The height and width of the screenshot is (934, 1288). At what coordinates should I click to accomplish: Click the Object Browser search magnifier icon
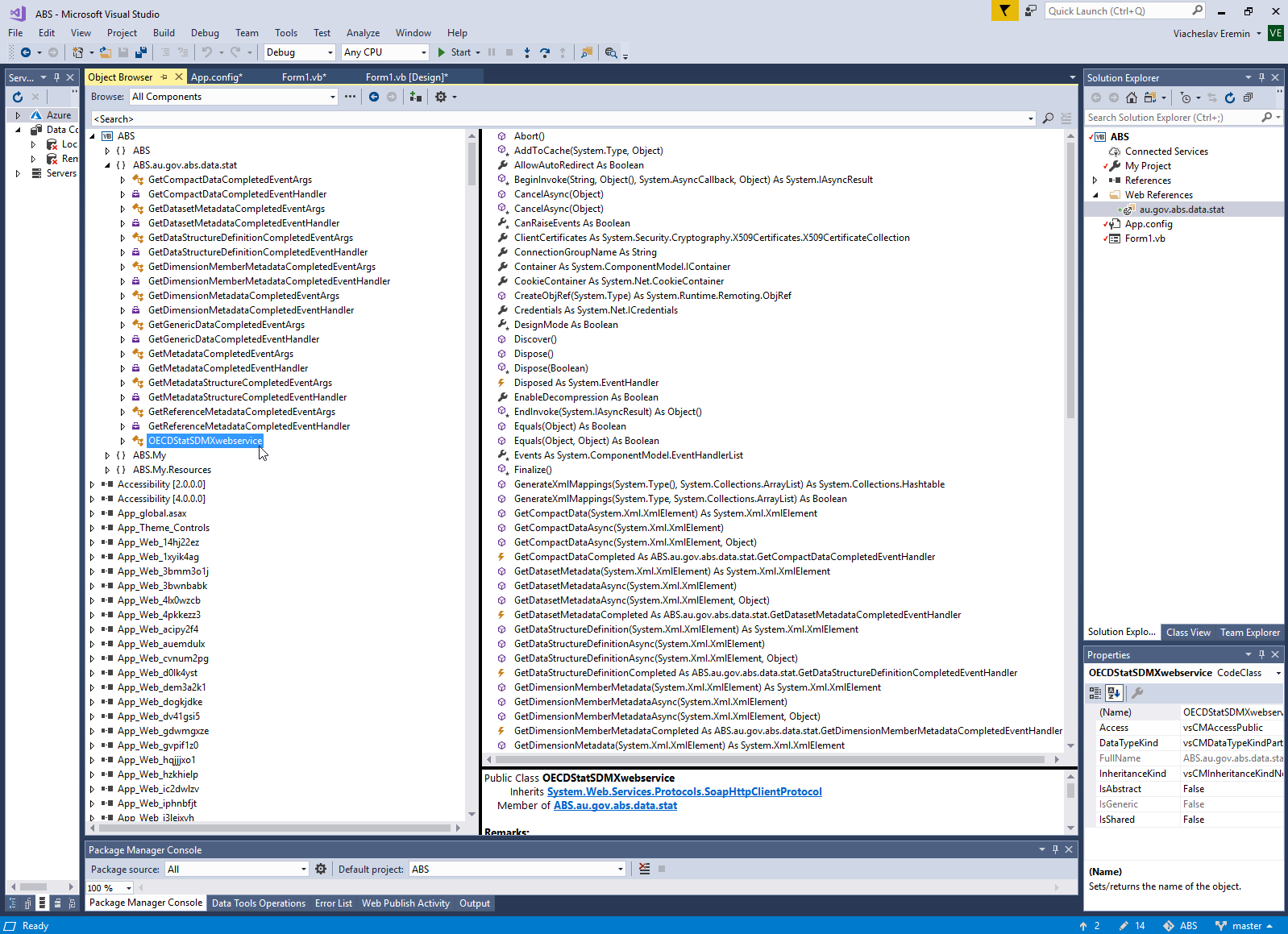1048,118
